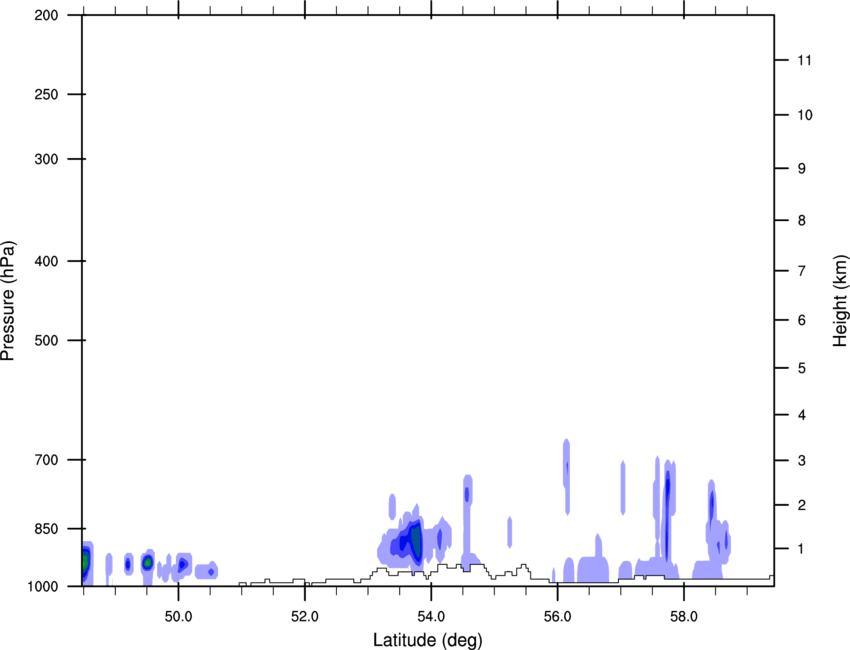Pick the 3 km height label
The image size is (850, 650).
802,461
